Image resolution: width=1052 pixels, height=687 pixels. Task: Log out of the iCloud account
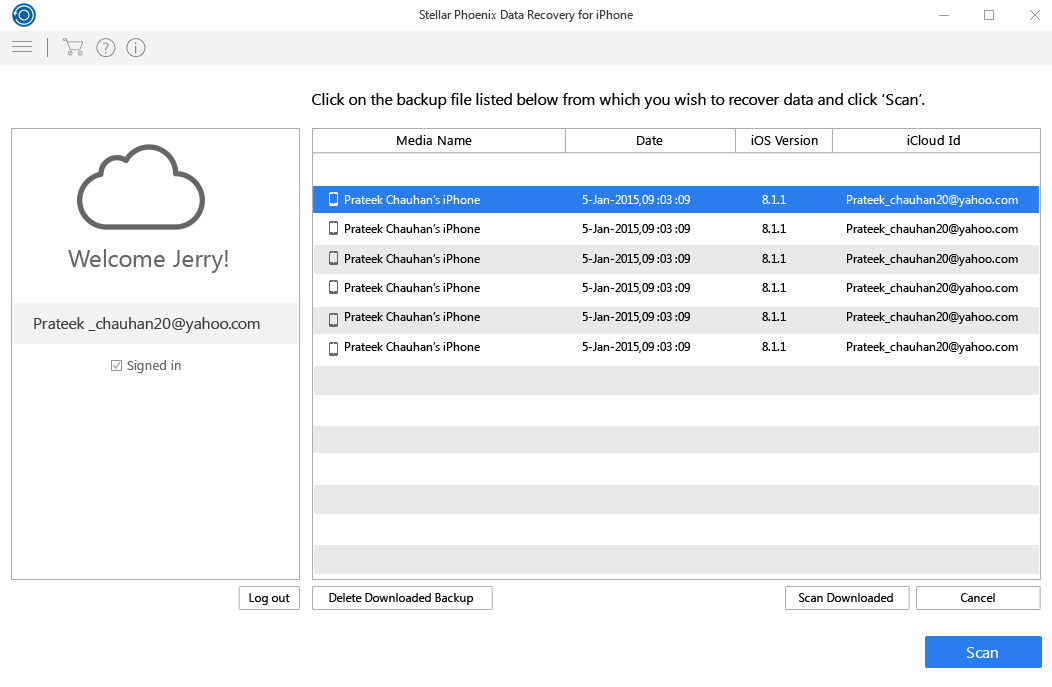coord(269,598)
